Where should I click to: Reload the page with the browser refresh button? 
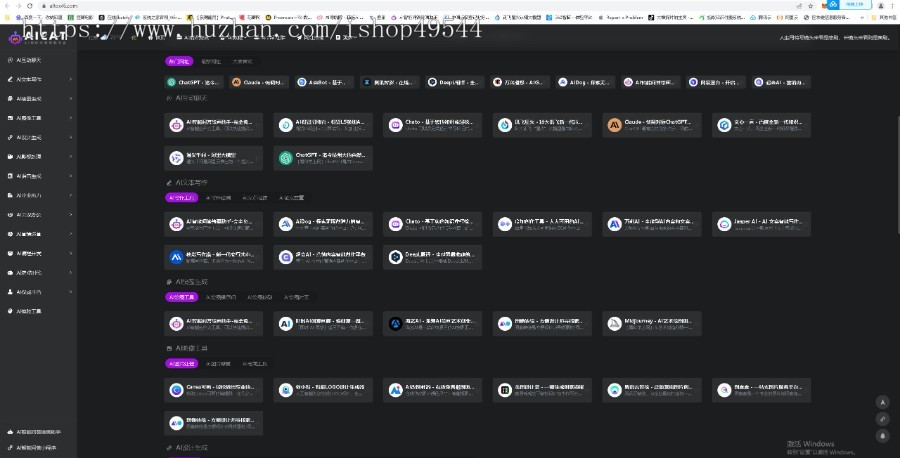click(29, 6)
